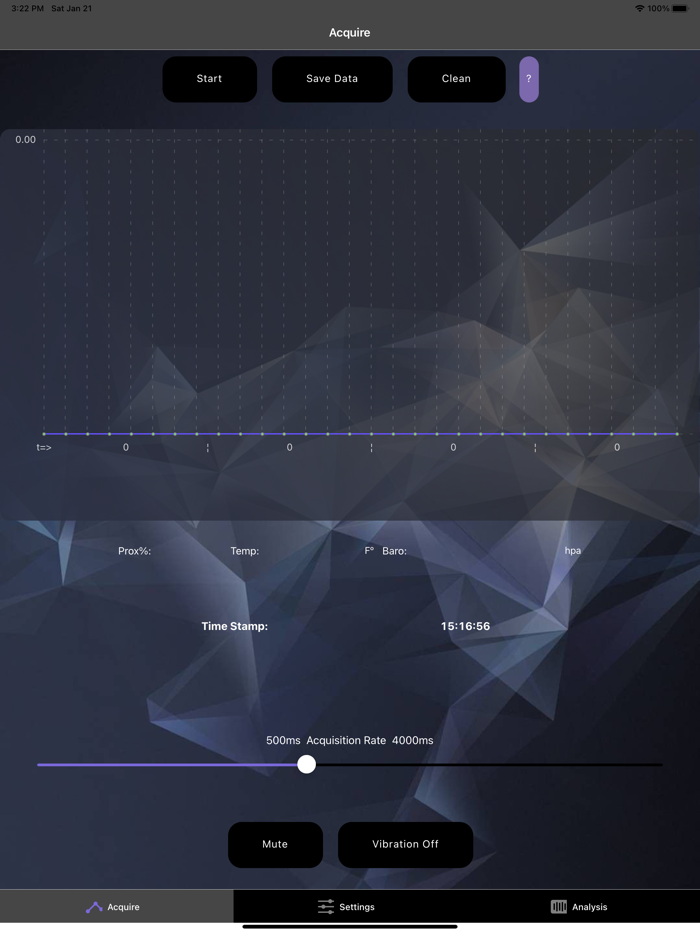The width and height of the screenshot is (700, 934).
Task: Click the Sat Jan 21 date
Action: point(71,8)
